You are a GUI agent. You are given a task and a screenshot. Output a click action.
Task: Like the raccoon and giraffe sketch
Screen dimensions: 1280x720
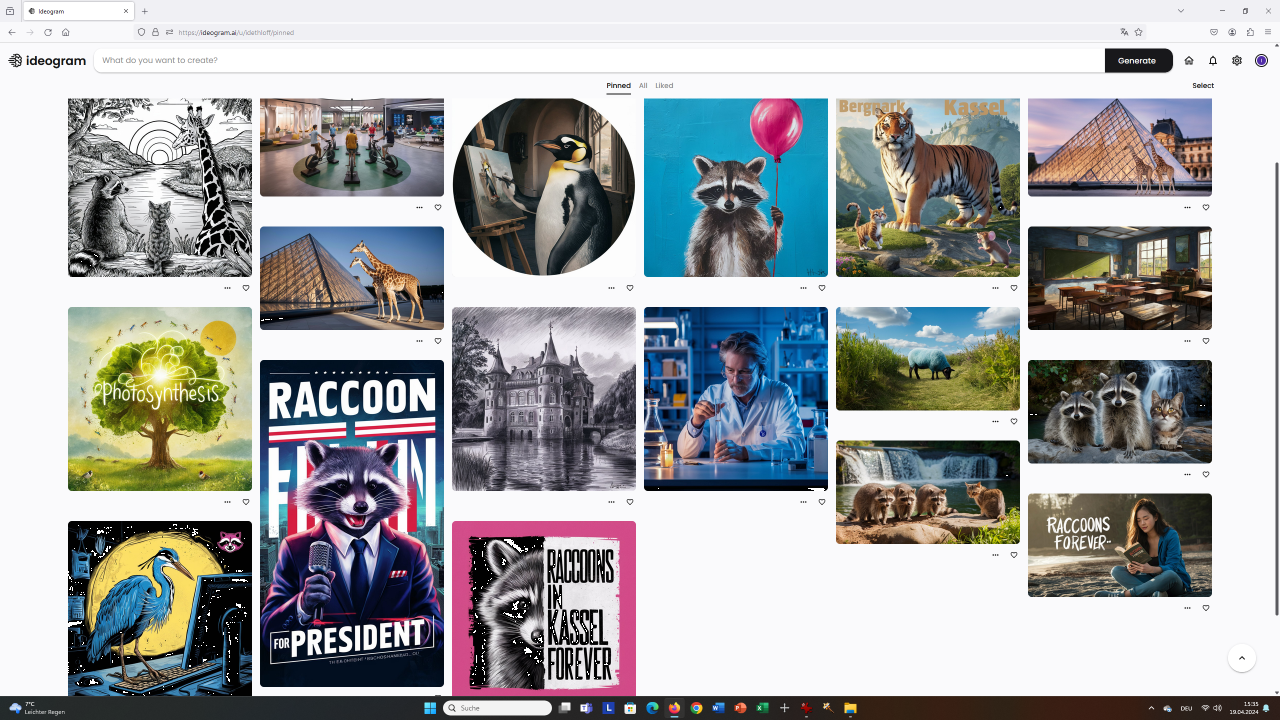(246, 288)
